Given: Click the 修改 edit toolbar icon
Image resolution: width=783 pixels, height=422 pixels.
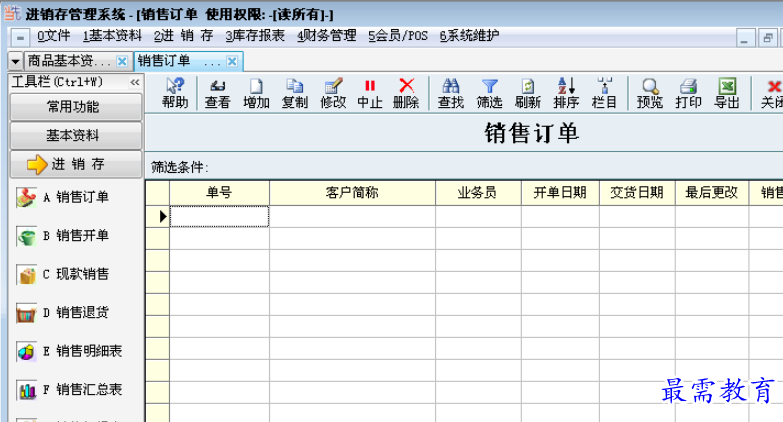Looking at the screenshot, I should click(x=333, y=93).
